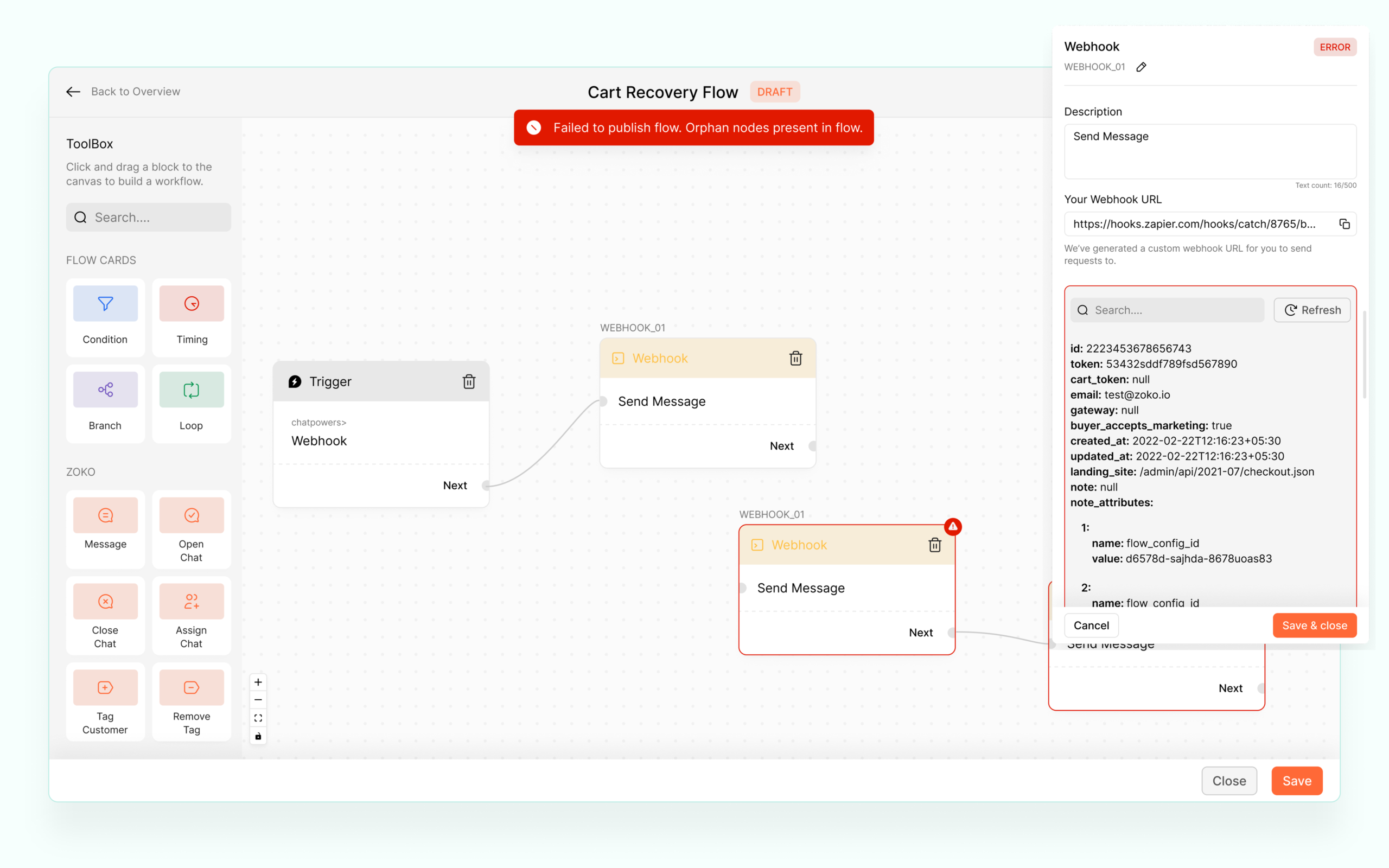
Task: Click the 'gateway: null' payload row
Action: (1104, 410)
